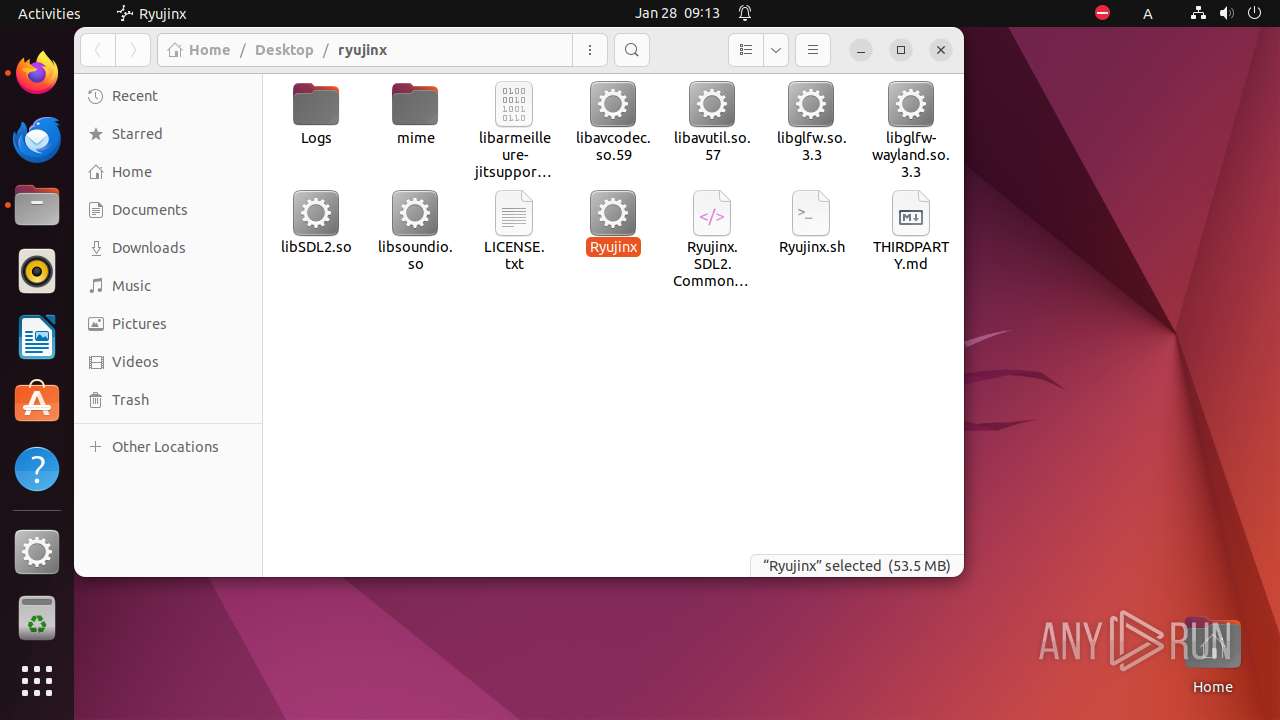Go forward in folder history
Image resolution: width=1280 pixels, height=720 pixels.
tap(133, 50)
